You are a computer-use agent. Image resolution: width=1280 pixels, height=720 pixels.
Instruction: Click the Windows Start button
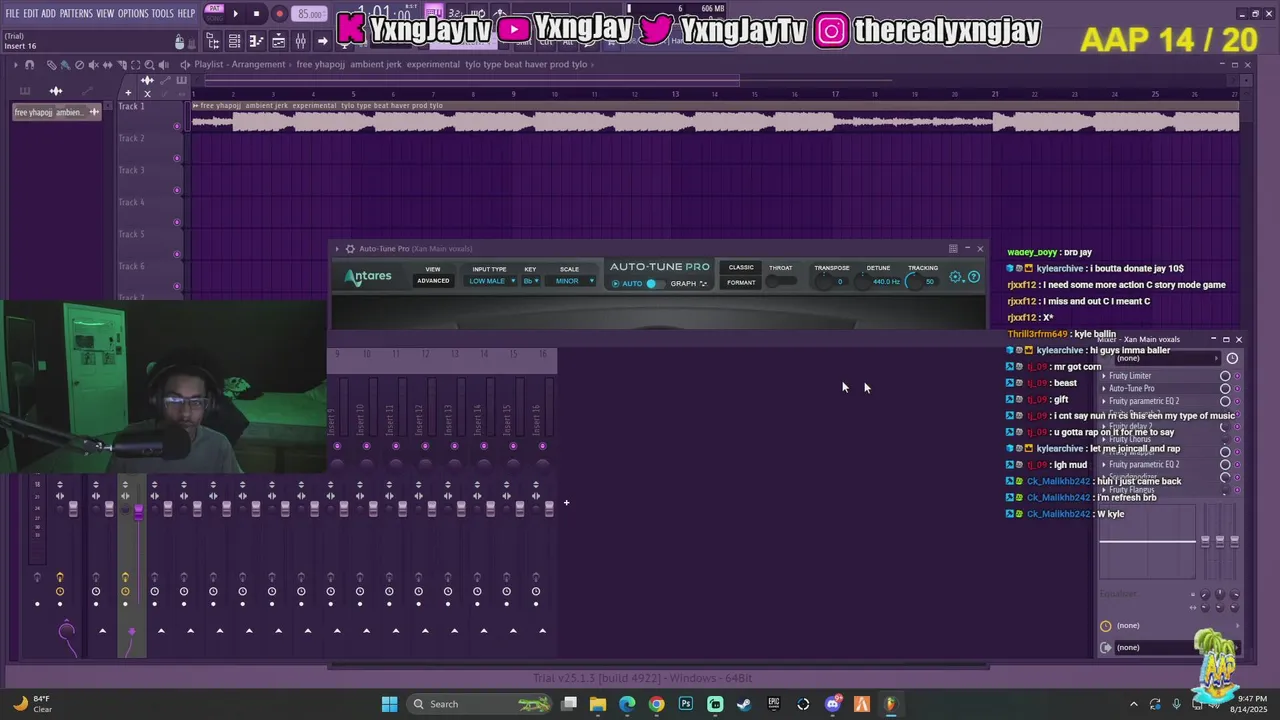(389, 704)
